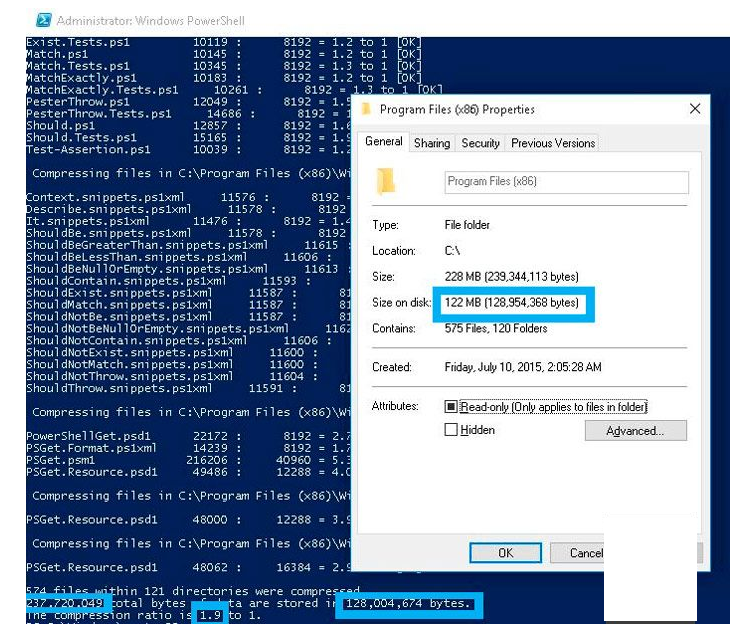The width and height of the screenshot is (735, 626).
Task: Click the Exist.Tests.ps1 output line
Action: [x=224, y=42]
